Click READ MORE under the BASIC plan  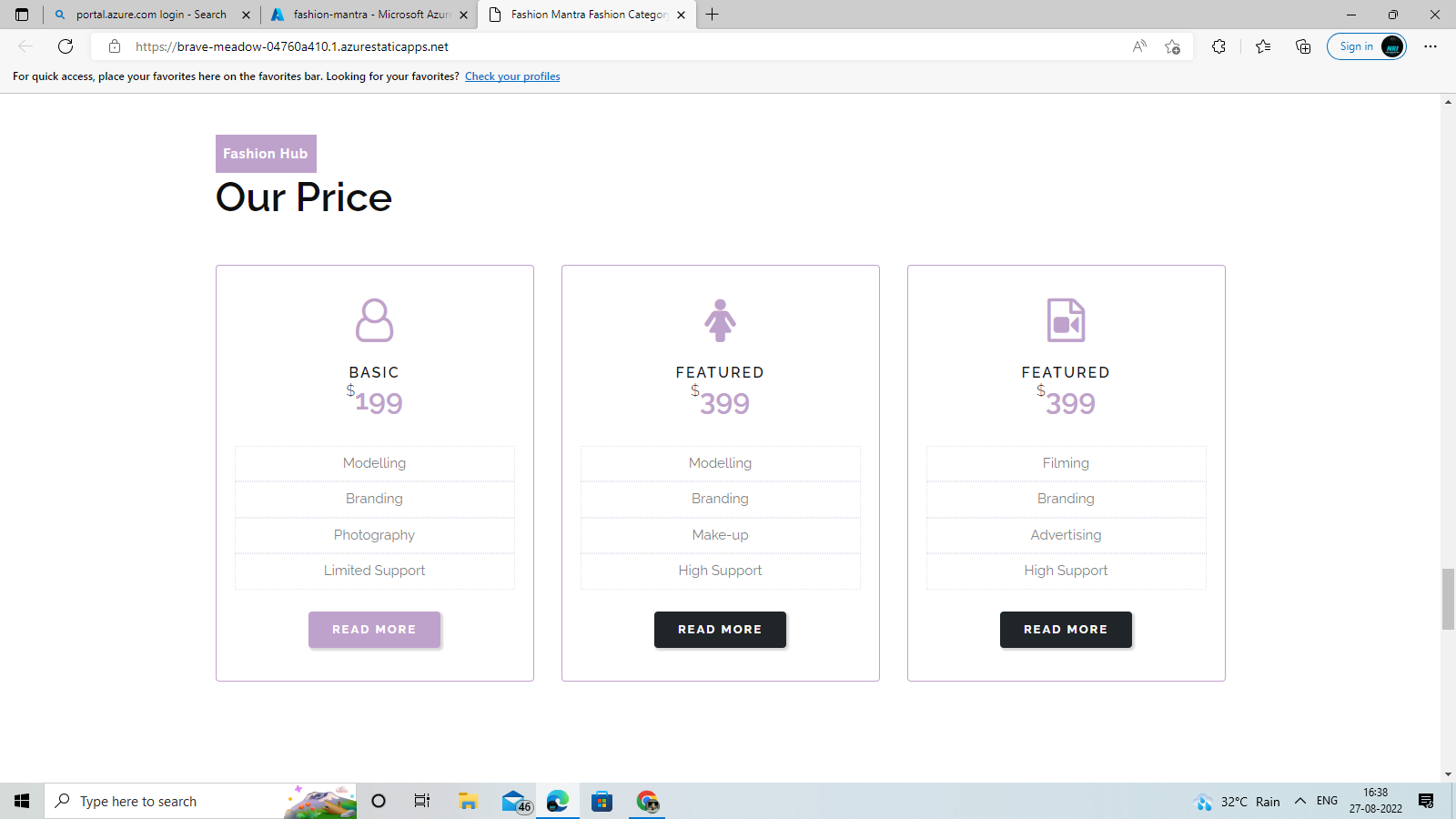tap(374, 629)
